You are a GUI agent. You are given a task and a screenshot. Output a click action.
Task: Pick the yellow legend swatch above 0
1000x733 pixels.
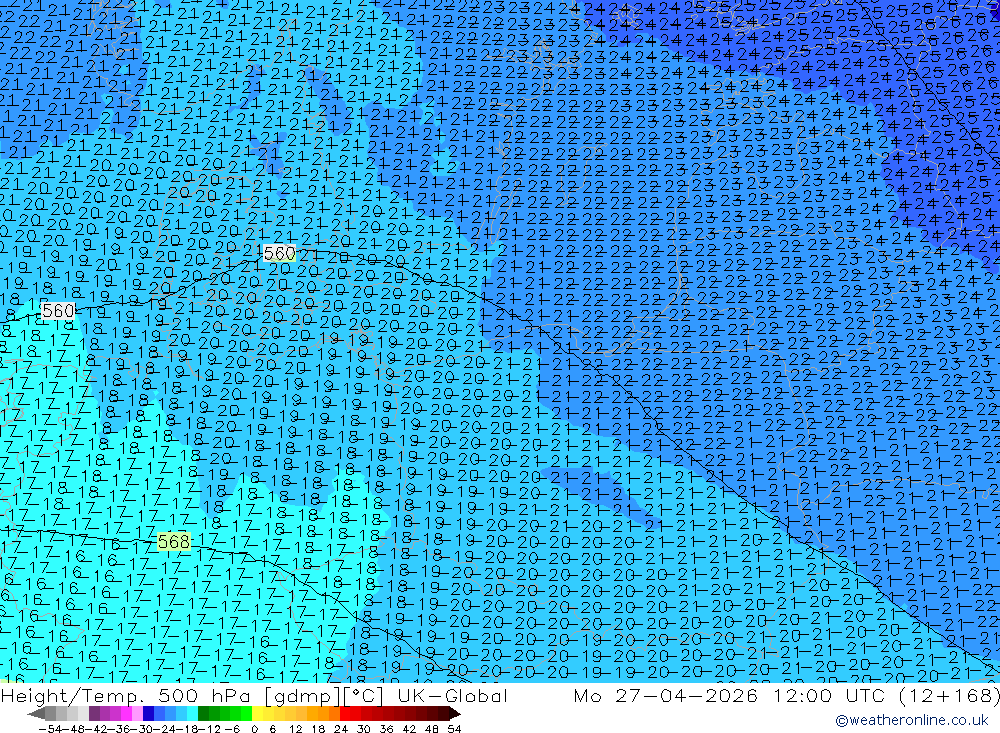point(258,714)
